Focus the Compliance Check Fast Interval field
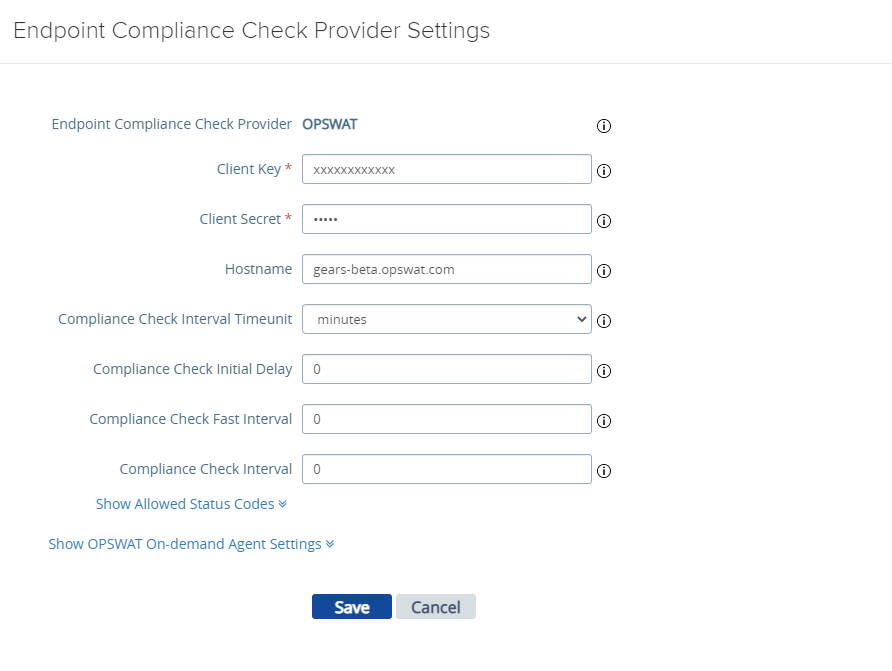Screen dimensions: 892x671 (x=447, y=419)
